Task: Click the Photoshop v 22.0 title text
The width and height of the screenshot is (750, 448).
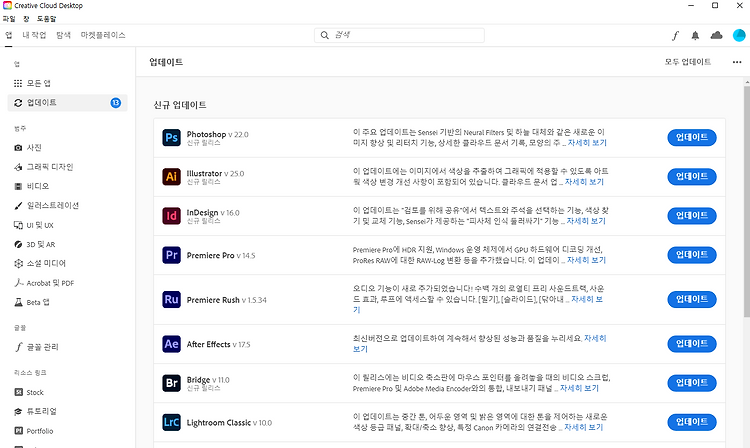Action: (x=218, y=134)
